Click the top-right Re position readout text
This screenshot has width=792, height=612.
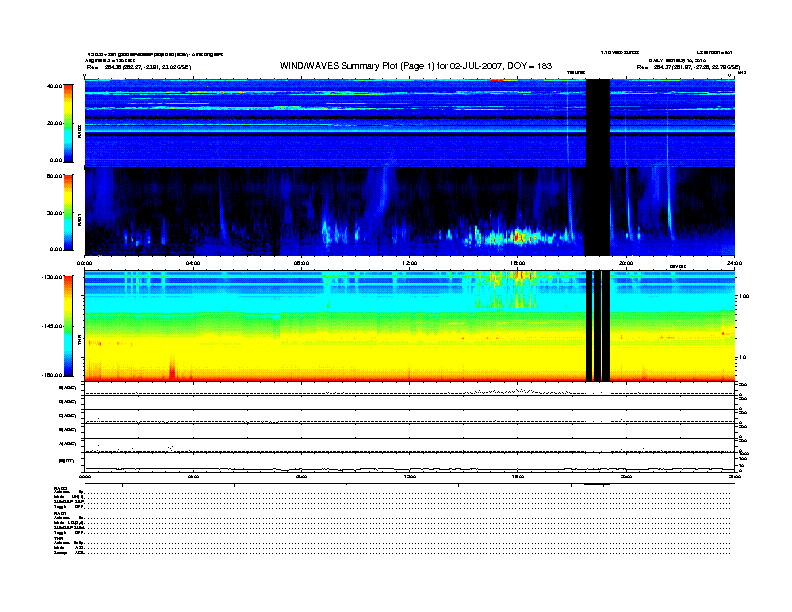point(688,67)
